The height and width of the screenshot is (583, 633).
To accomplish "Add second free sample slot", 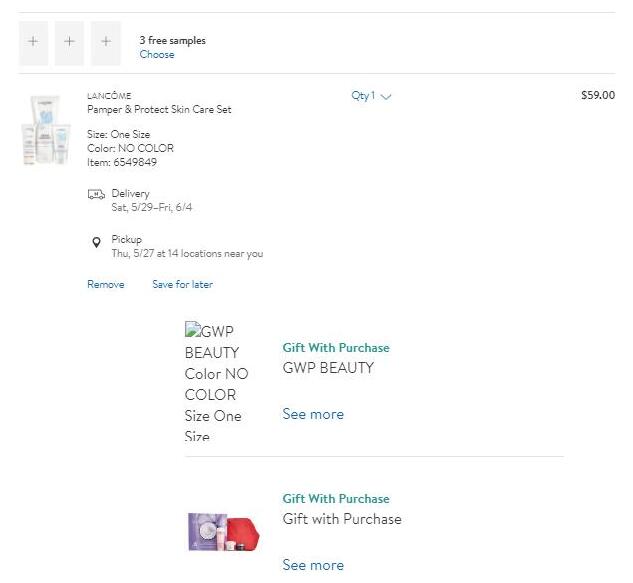I will [69, 43].
